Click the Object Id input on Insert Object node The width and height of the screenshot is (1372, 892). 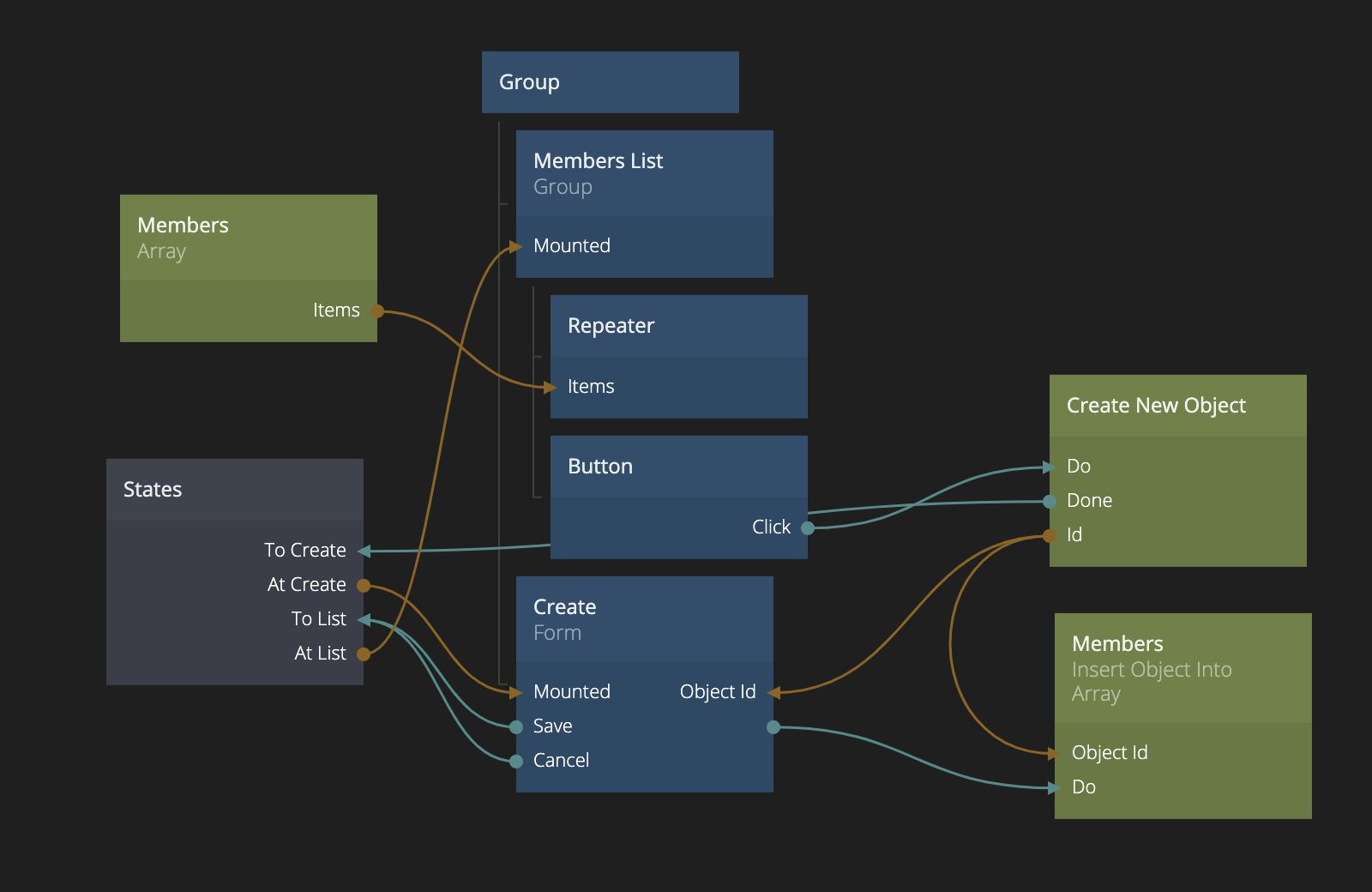pyautogui.click(x=1056, y=754)
